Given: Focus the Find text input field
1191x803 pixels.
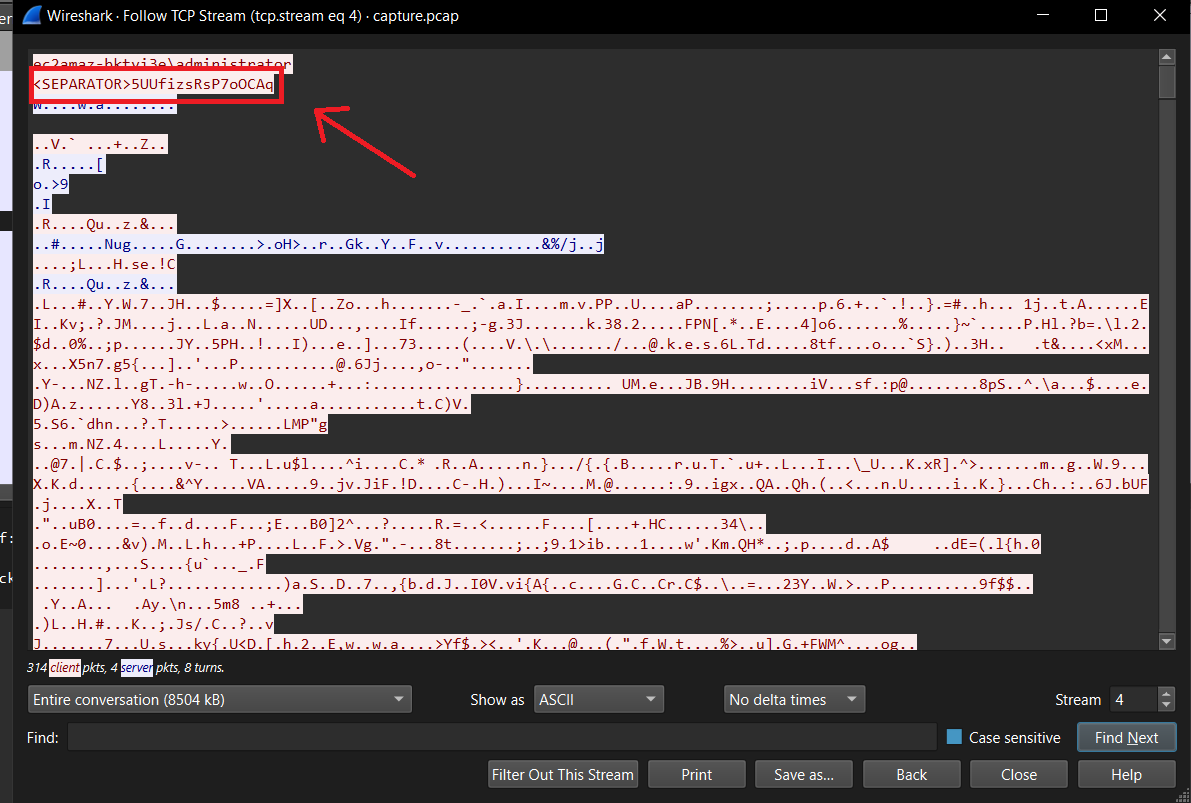Looking at the screenshot, I should click(501, 737).
